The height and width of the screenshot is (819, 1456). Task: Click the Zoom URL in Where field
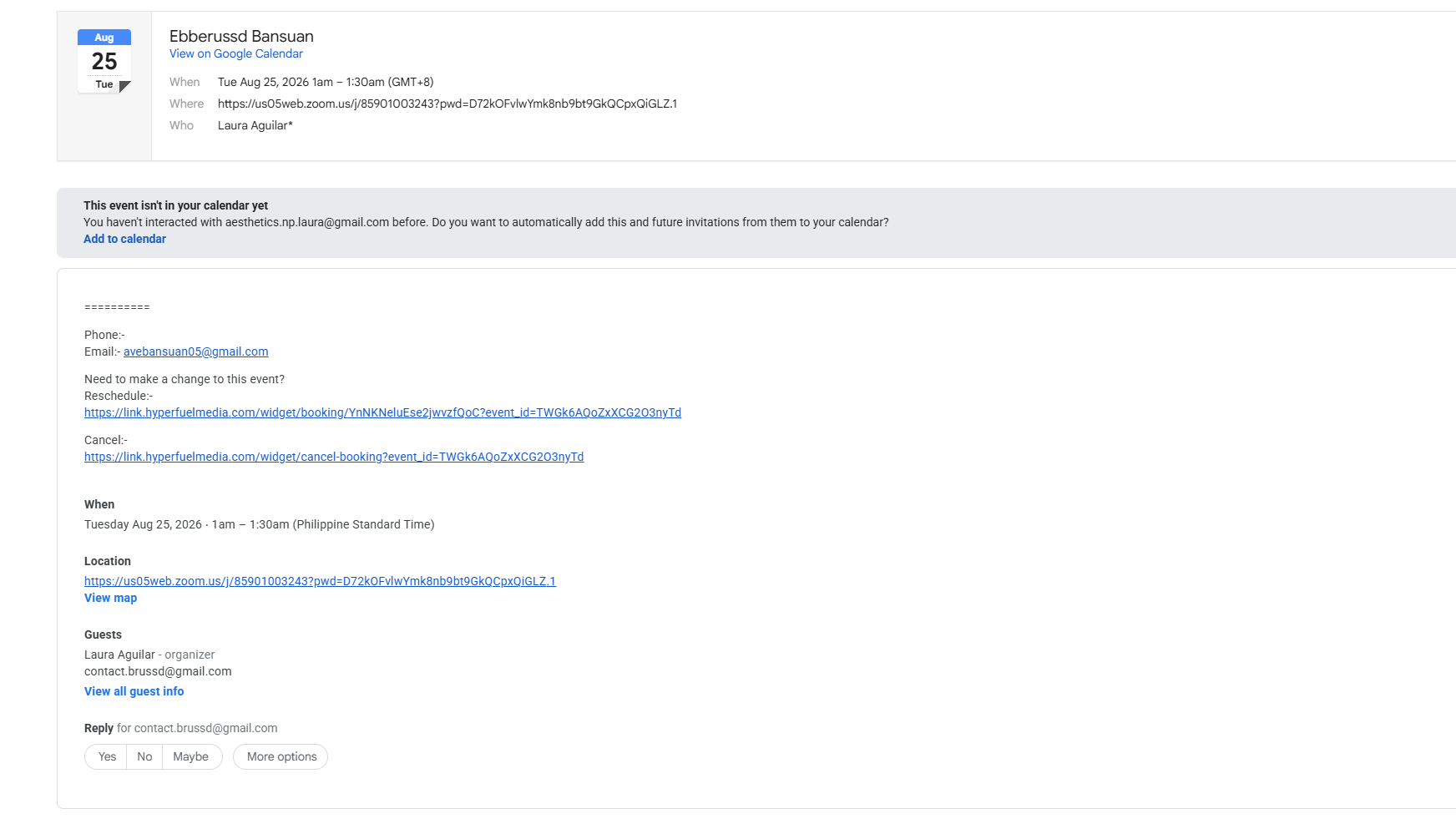coord(447,104)
